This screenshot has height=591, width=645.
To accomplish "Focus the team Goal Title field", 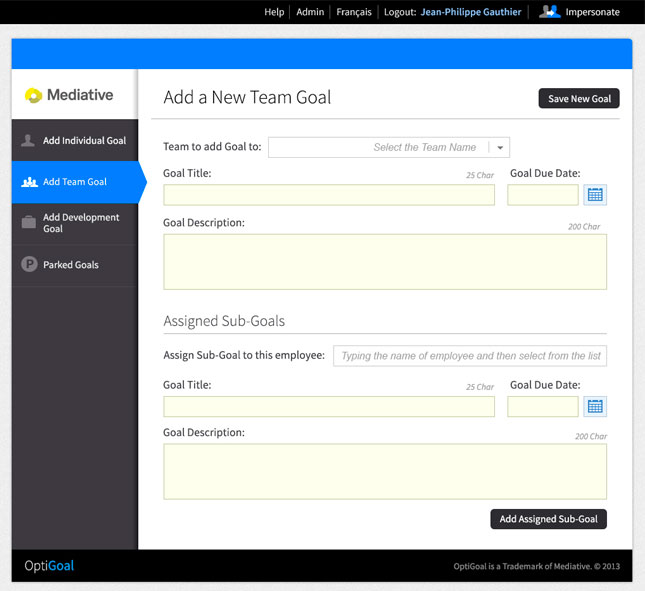I will pos(329,195).
